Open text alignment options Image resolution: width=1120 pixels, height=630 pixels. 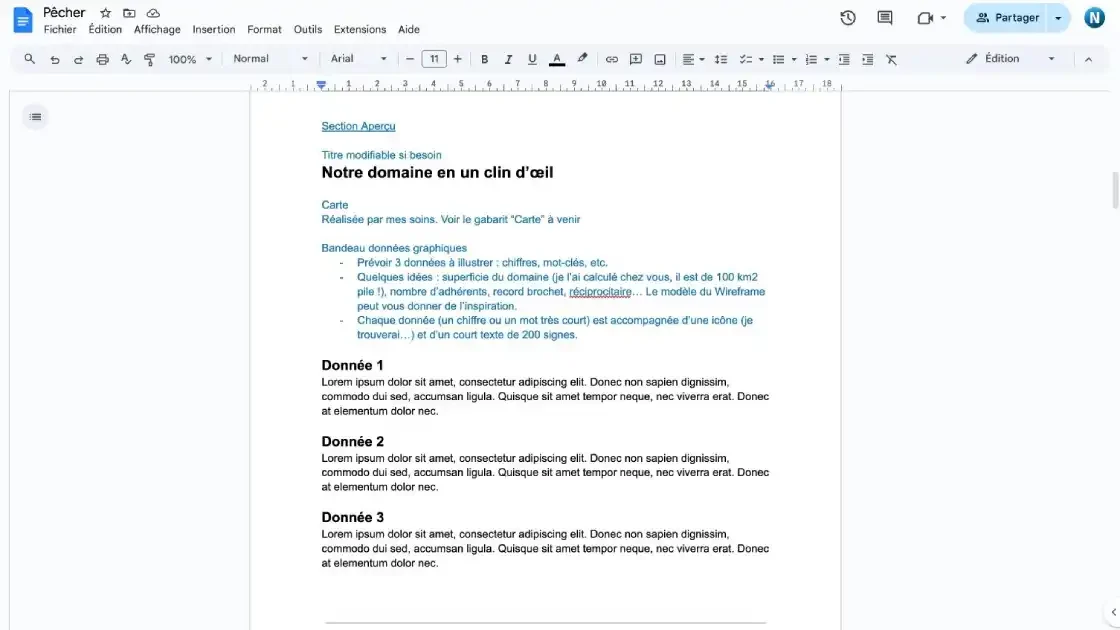(x=692, y=59)
